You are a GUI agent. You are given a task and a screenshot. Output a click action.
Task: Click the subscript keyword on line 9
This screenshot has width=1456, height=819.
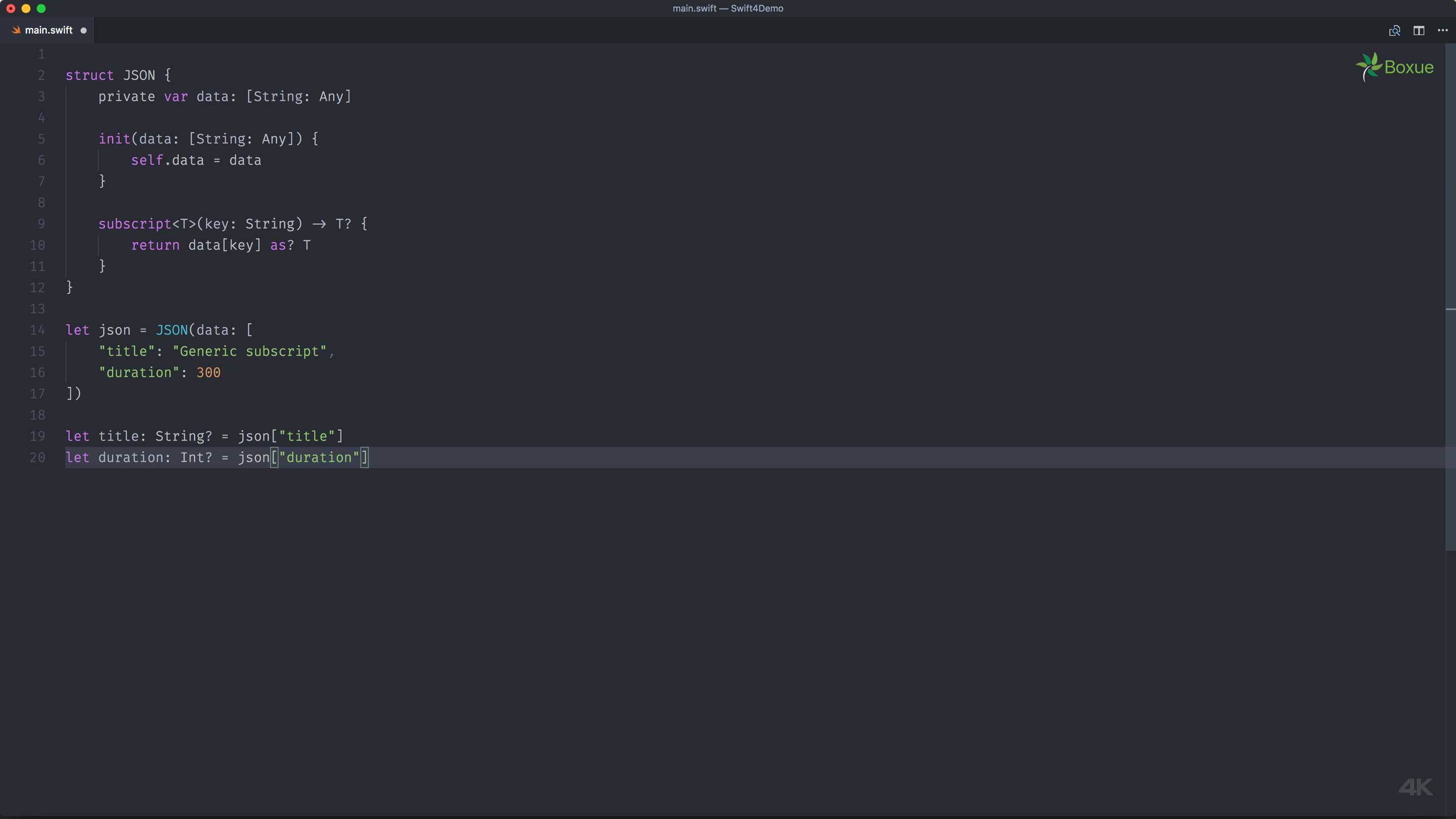[x=134, y=224]
